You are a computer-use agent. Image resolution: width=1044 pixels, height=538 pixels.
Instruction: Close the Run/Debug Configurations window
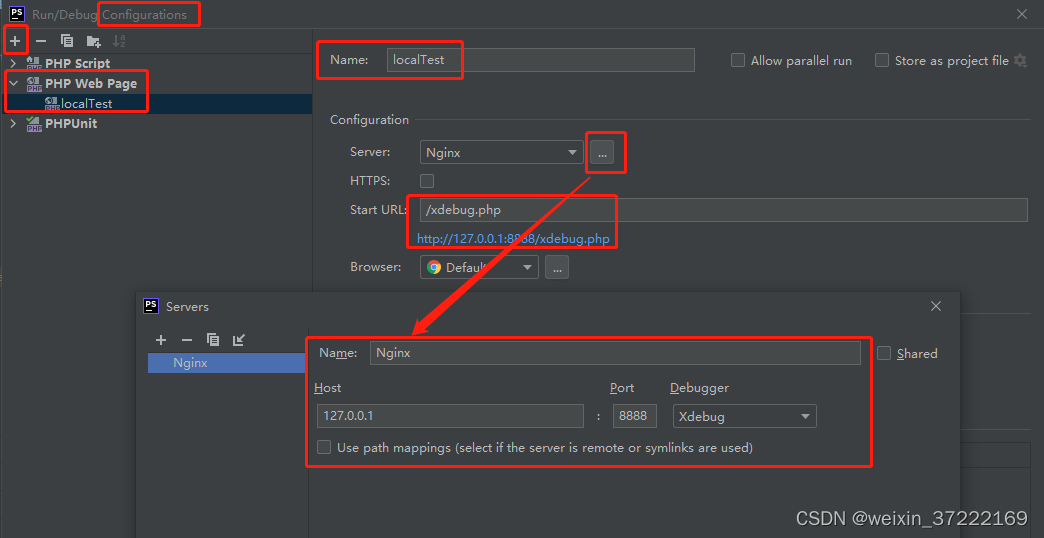[x=1021, y=14]
